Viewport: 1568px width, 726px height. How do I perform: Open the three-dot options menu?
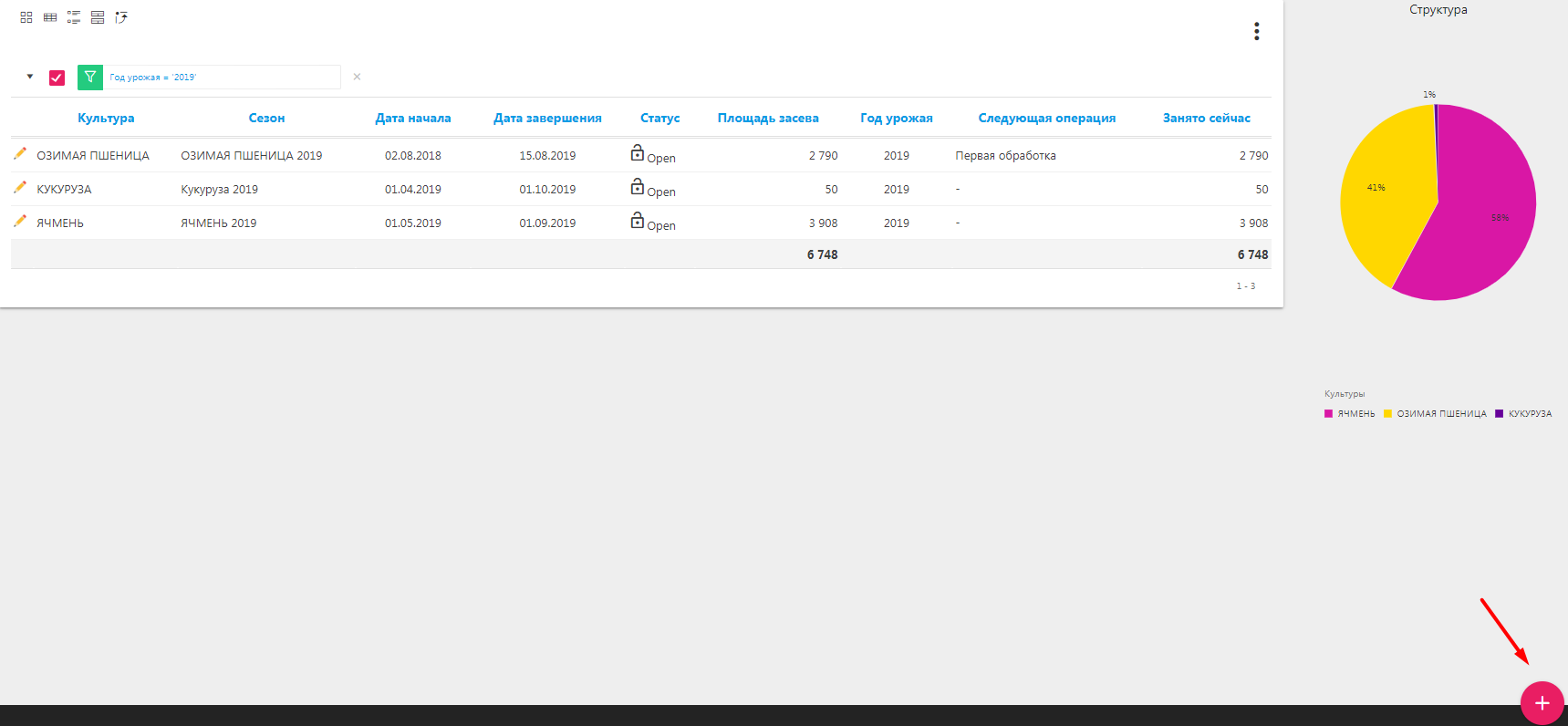tap(1256, 32)
